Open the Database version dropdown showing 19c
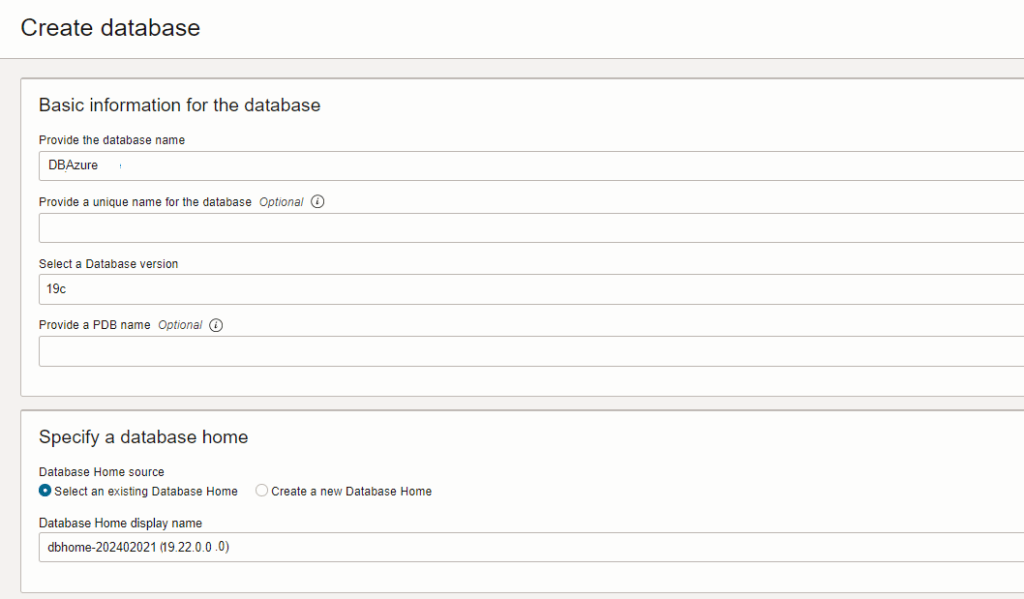The height and width of the screenshot is (599, 1024). click(x=530, y=290)
